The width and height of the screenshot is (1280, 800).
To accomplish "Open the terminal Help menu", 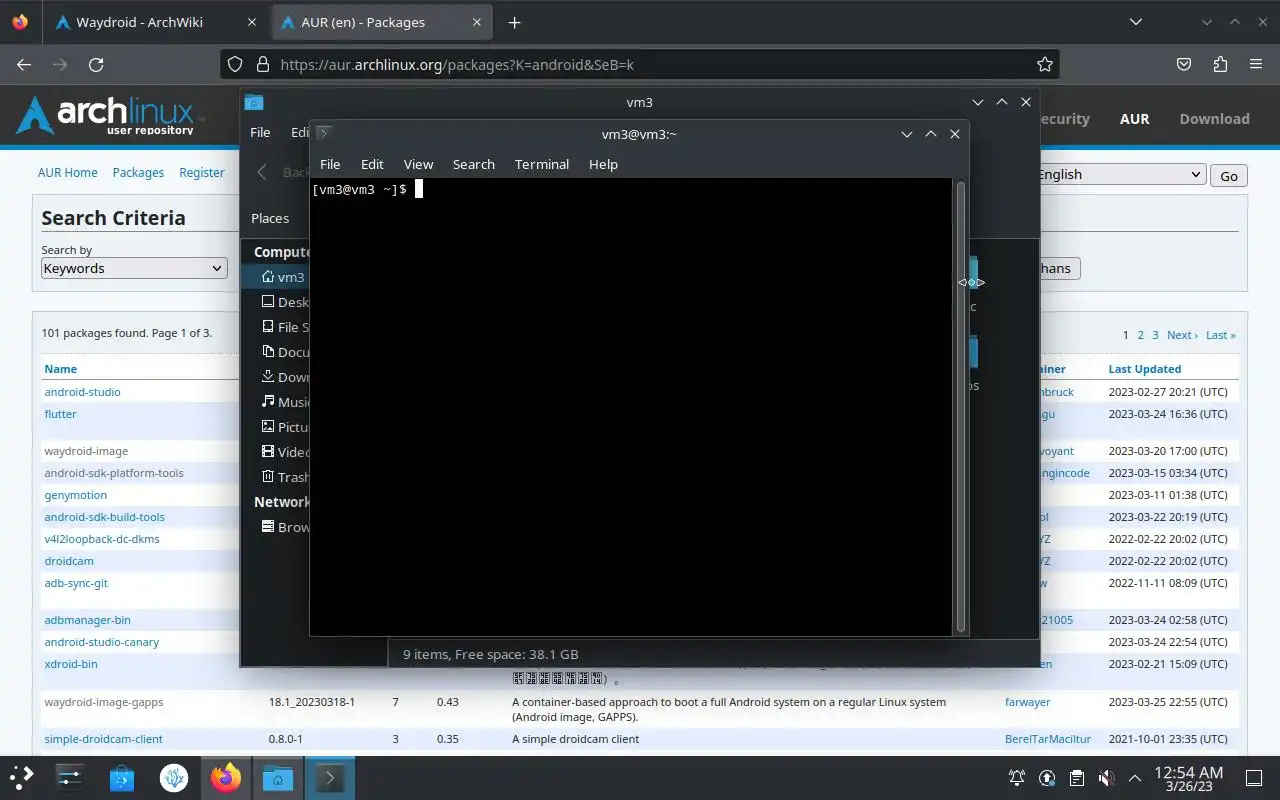I will (x=603, y=164).
